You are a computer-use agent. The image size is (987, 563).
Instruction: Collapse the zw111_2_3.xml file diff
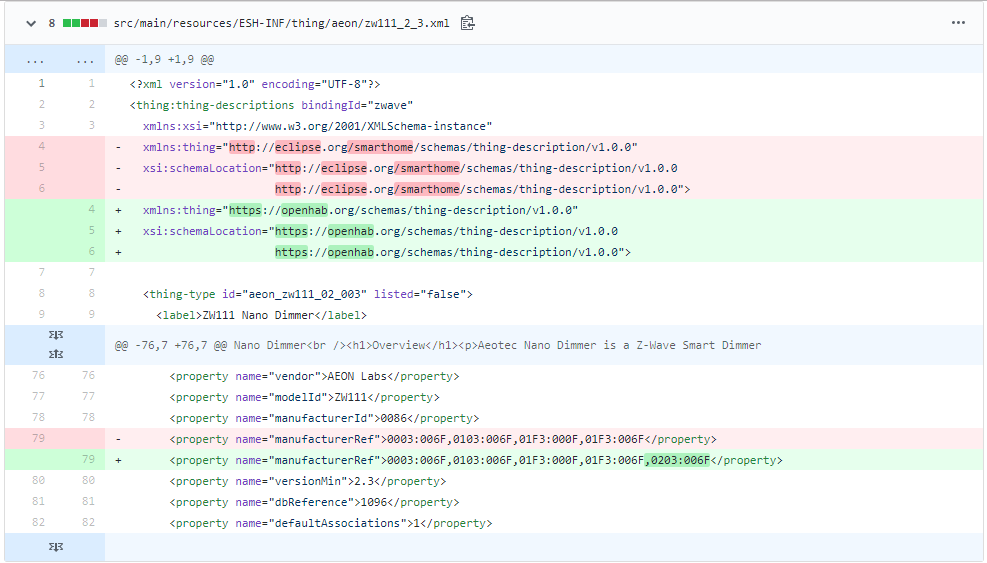31,23
